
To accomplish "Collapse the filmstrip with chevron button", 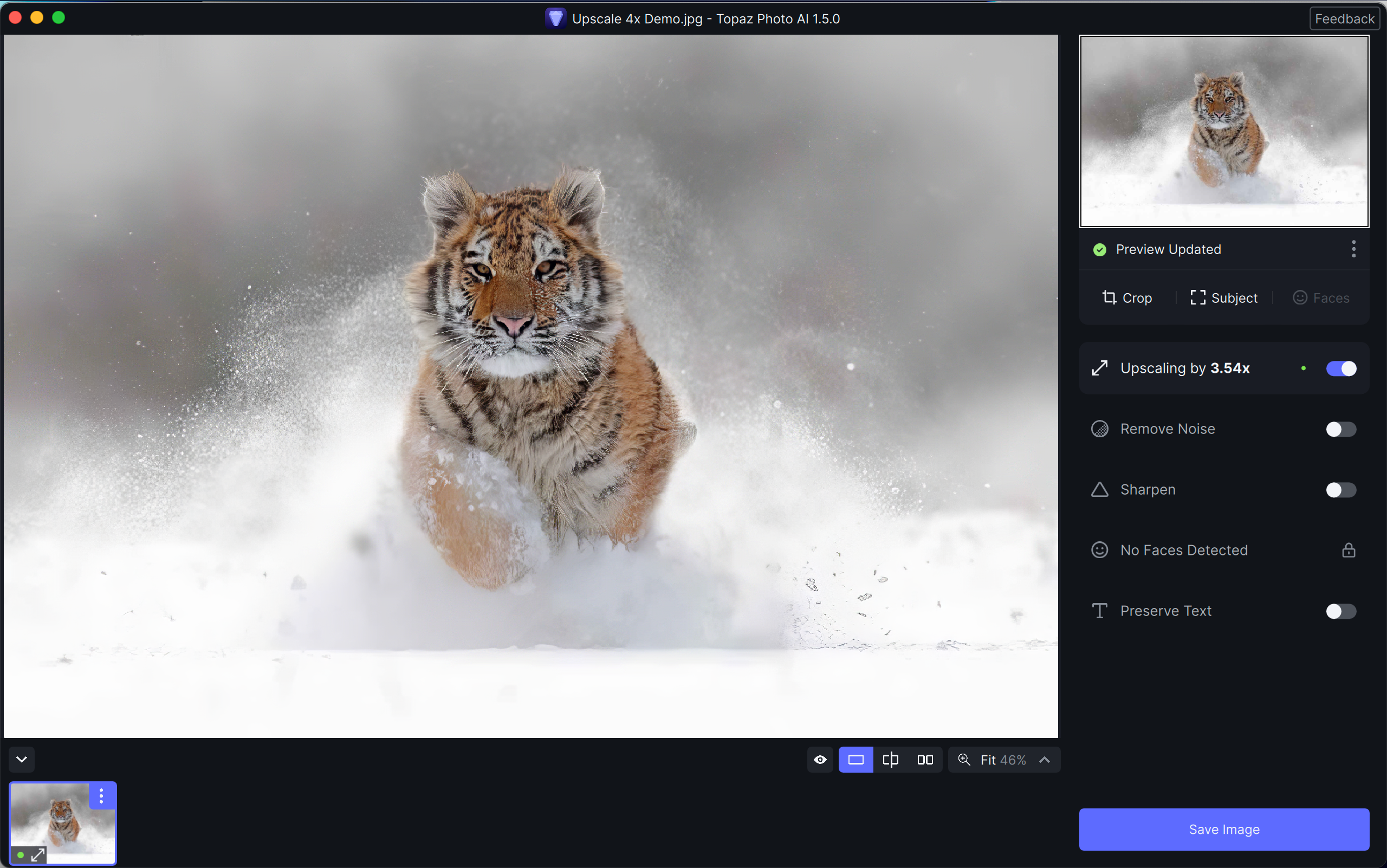I will (x=22, y=760).
